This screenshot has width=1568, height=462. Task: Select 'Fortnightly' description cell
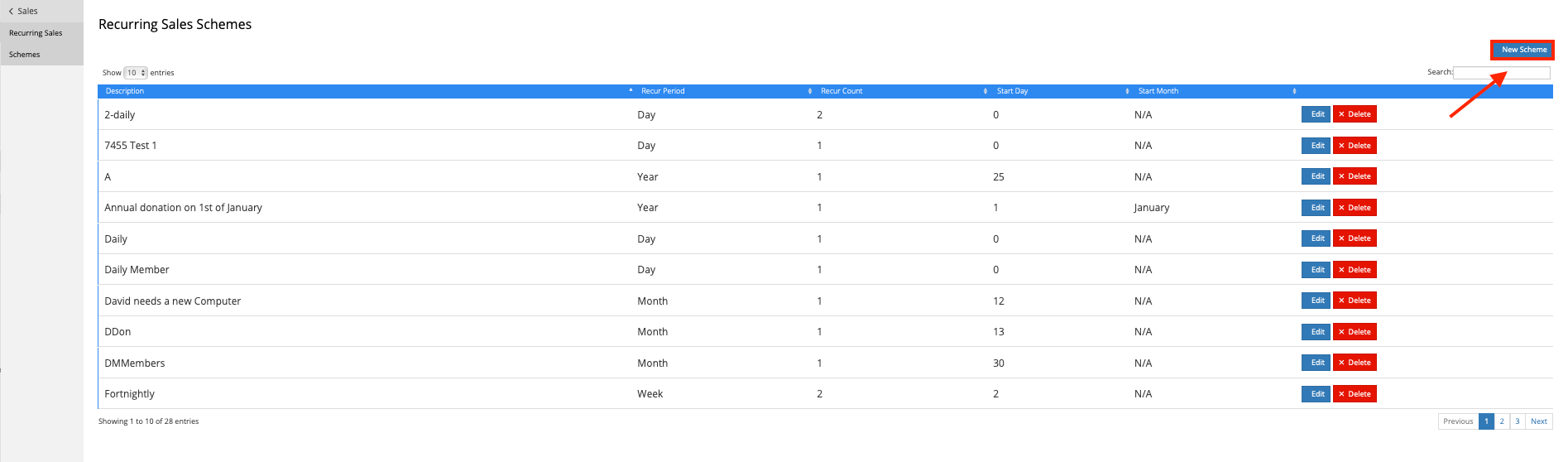129,394
